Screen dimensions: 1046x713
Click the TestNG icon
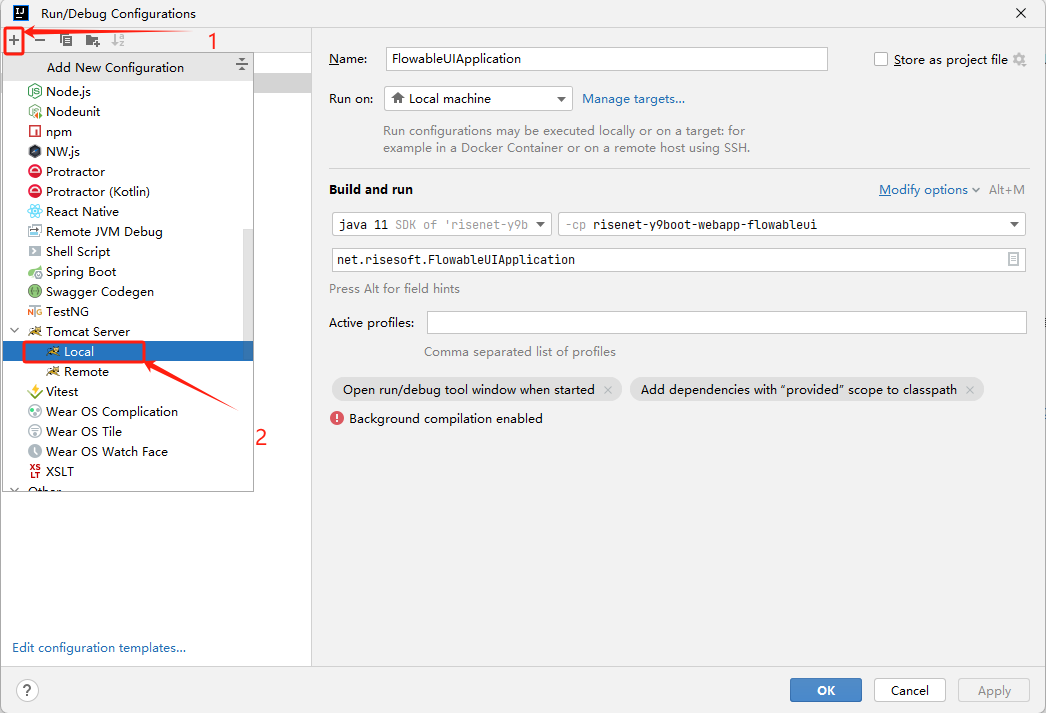(x=35, y=311)
